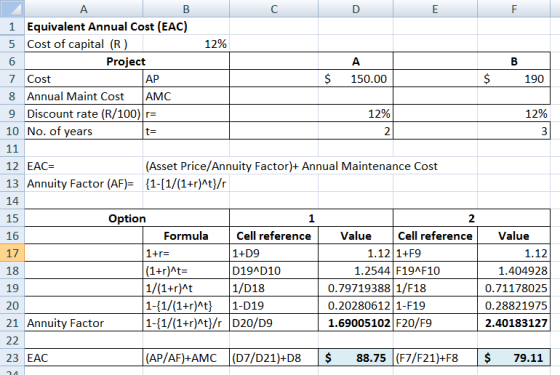Select the value 1.404928

(x=514, y=271)
